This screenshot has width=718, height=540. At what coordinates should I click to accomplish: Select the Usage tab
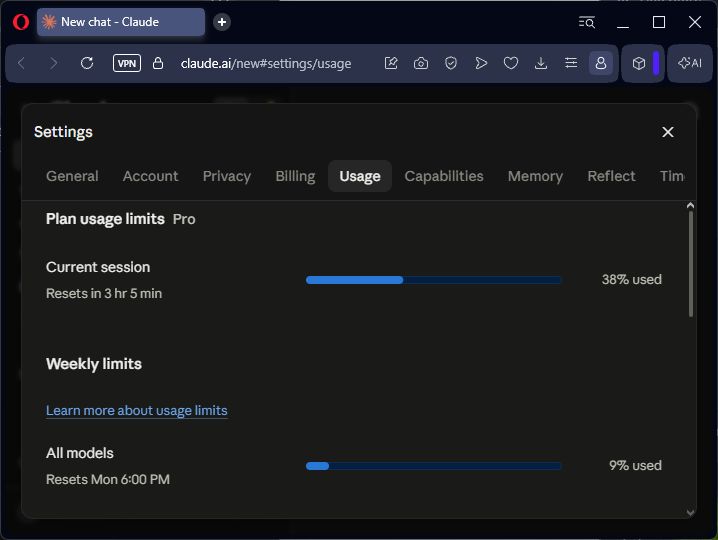pos(359,176)
